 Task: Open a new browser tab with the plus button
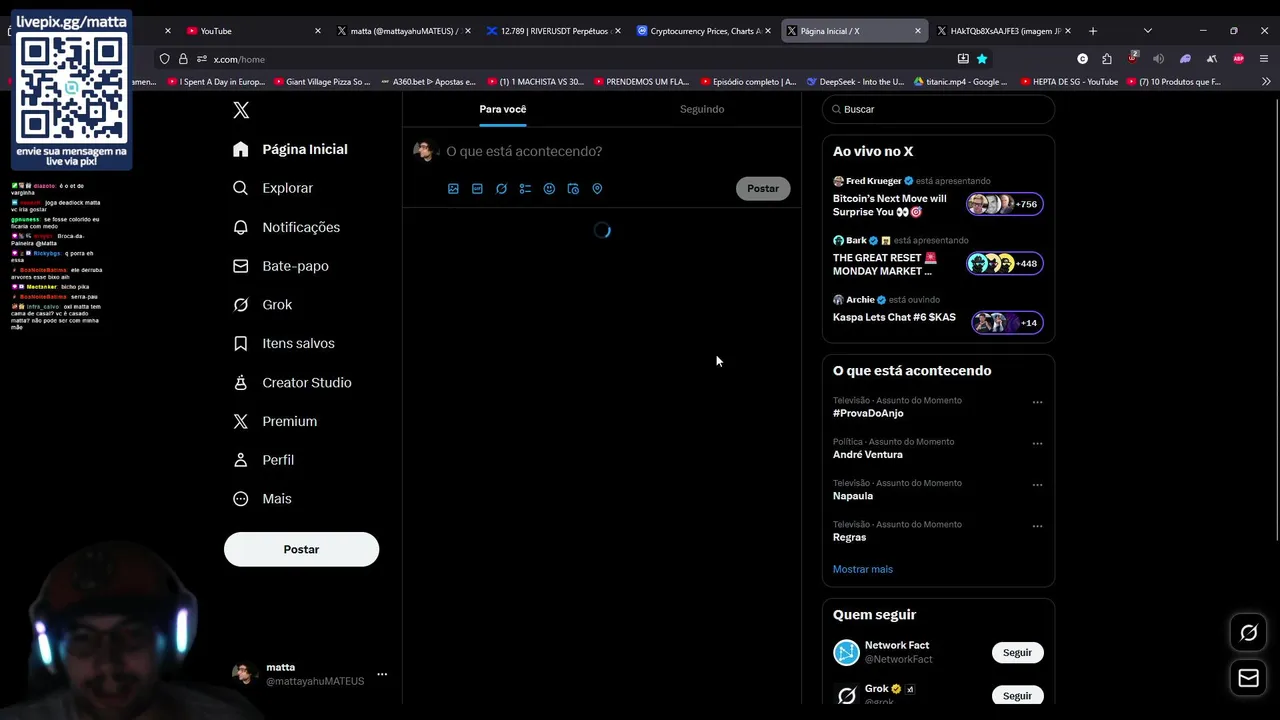pyautogui.click(x=1092, y=31)
